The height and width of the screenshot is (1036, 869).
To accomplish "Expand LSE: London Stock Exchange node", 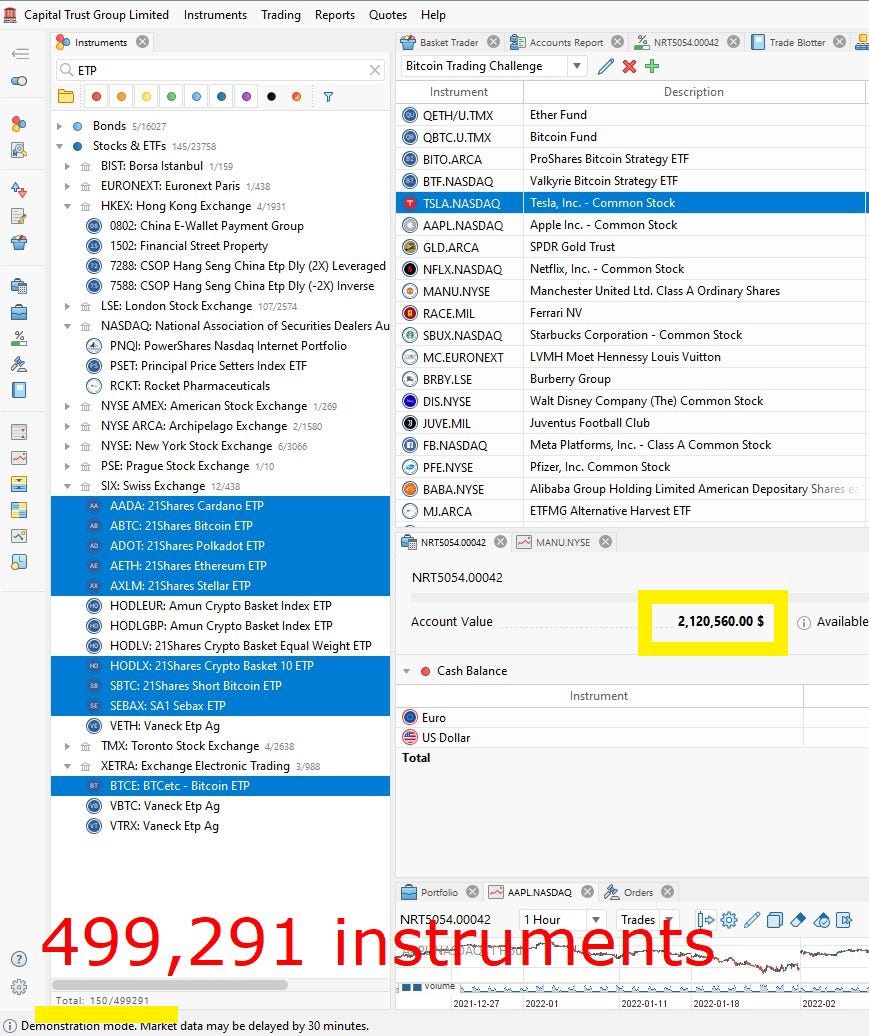I will [67, 306].
